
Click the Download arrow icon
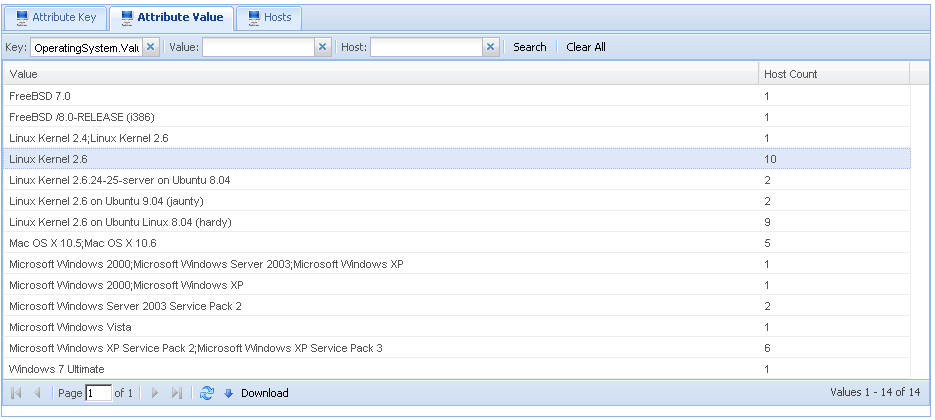(228, 393)
